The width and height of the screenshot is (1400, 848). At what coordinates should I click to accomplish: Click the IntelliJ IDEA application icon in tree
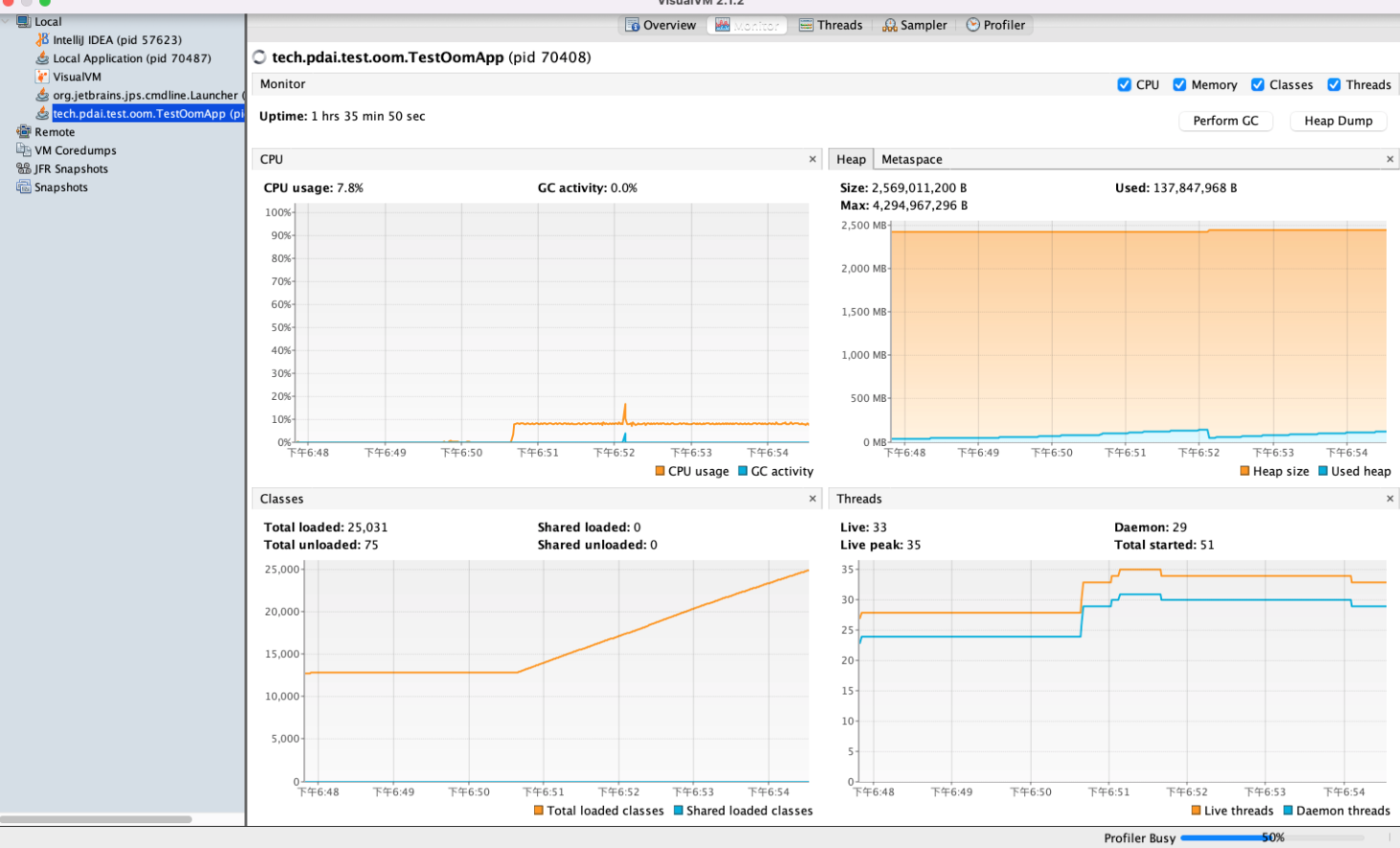[x=42, y=39]
